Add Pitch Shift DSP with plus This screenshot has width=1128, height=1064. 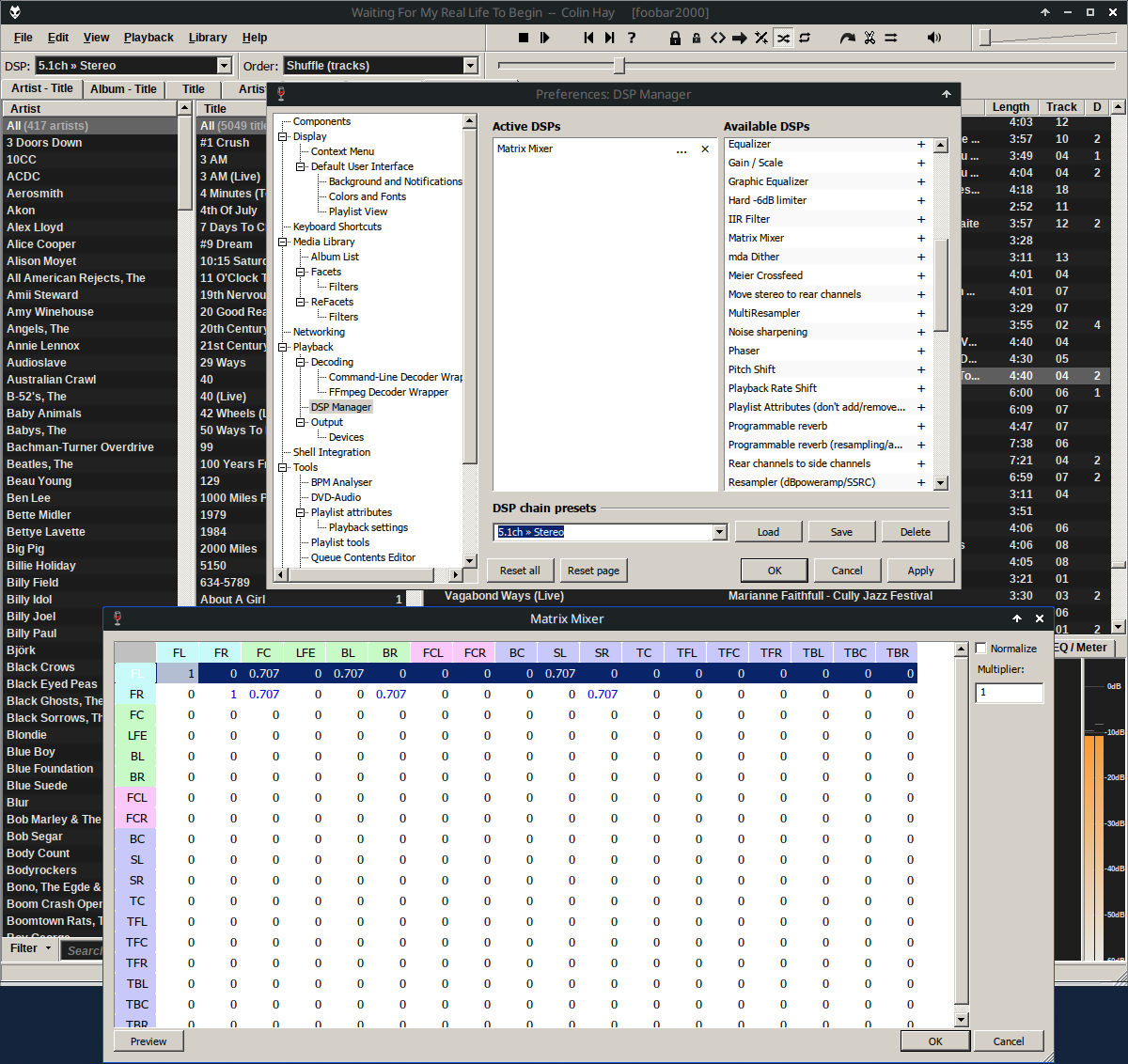[x=921, y=370]
